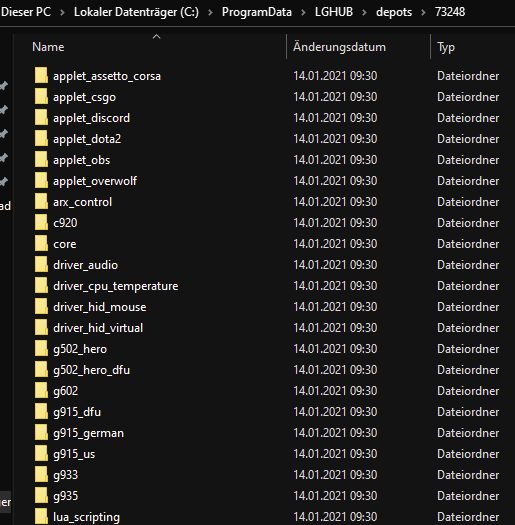Select the g915_german folder icon

[x=41, y=433]
